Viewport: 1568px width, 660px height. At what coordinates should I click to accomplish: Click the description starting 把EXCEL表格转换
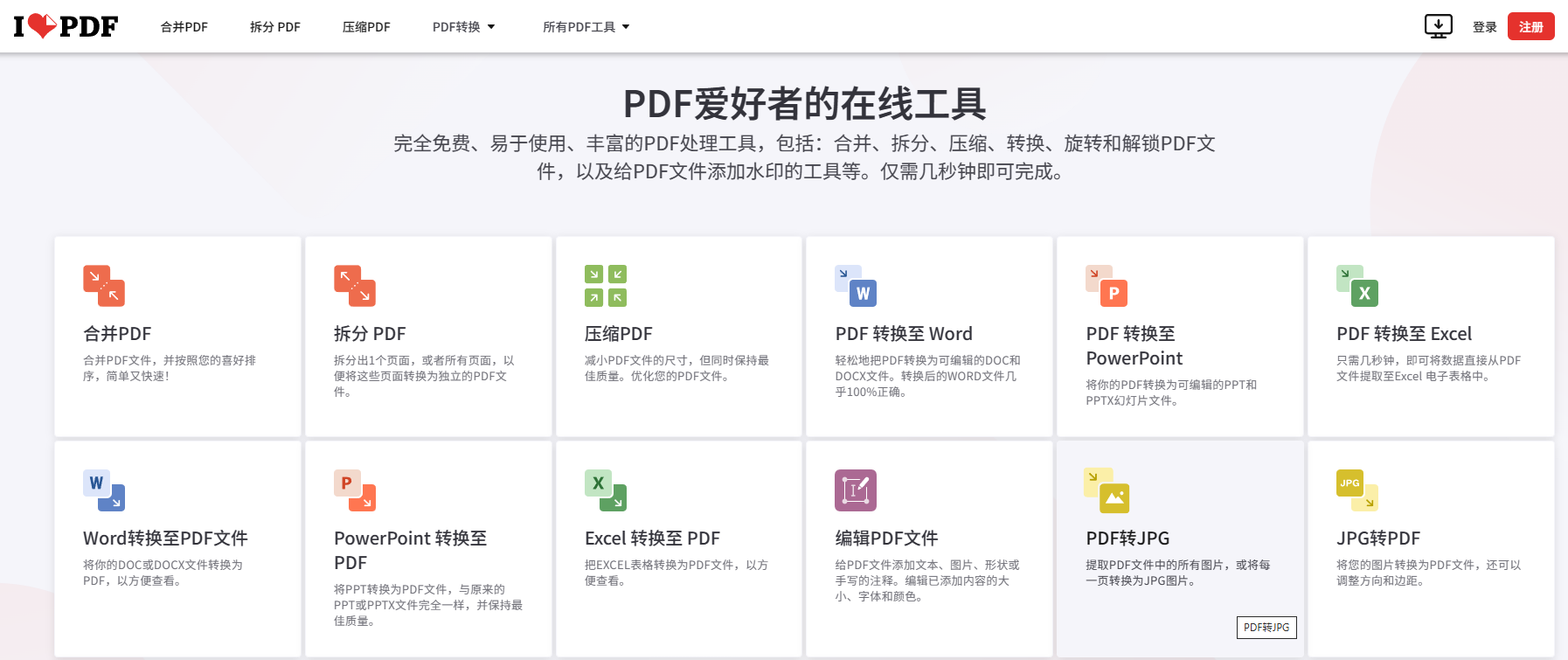[676, 573]
